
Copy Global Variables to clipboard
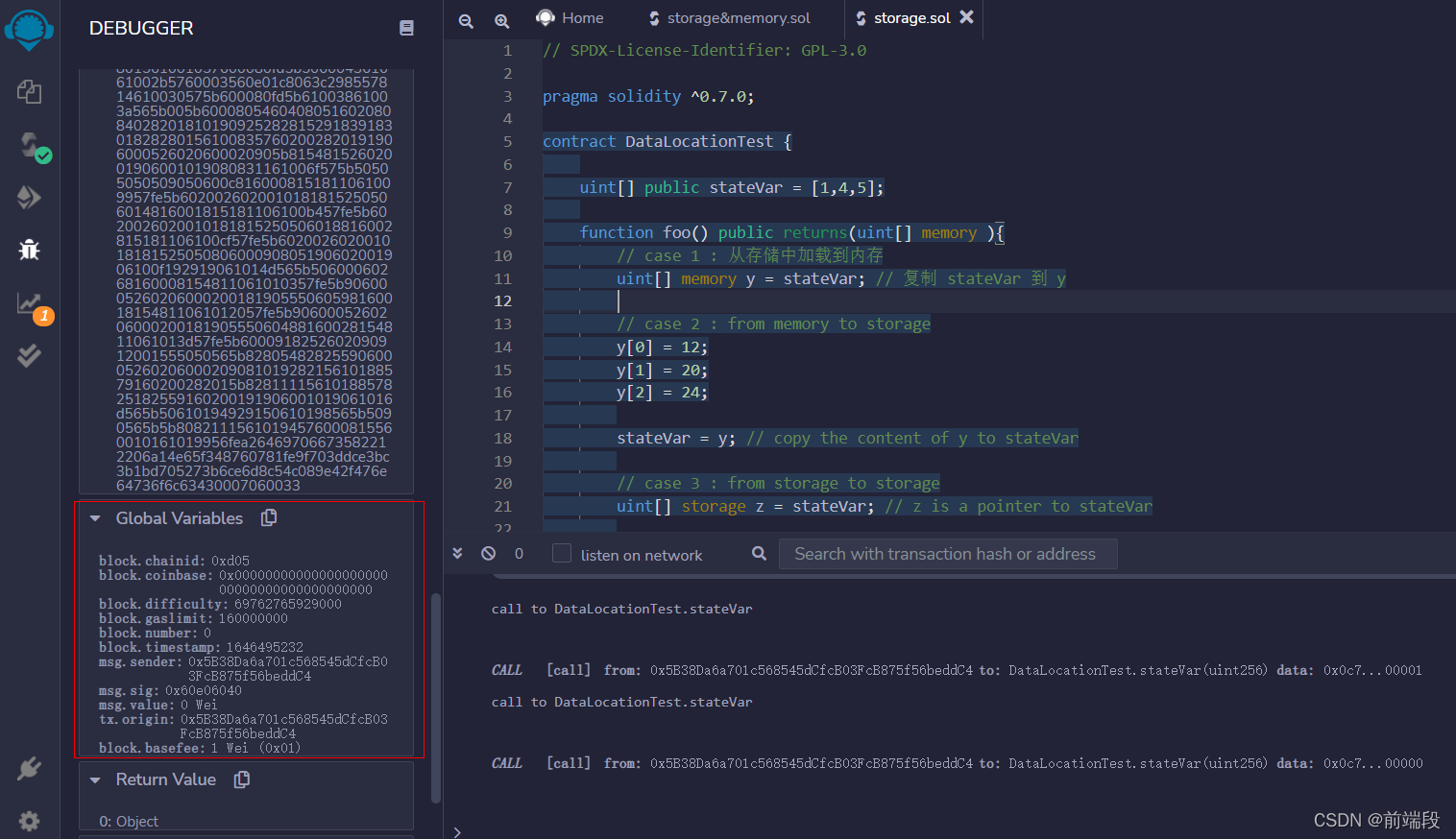click(x=269, y=517)
